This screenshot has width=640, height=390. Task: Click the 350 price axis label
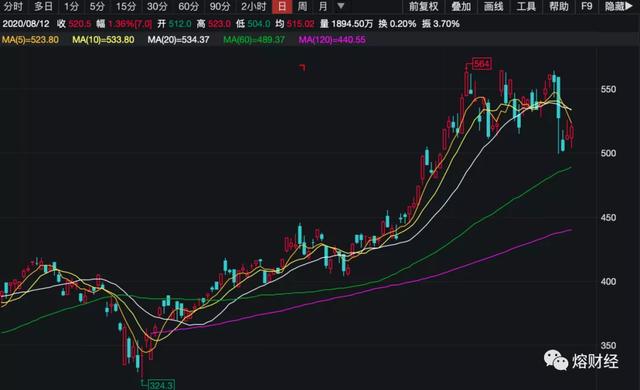[x=608, y=346]
